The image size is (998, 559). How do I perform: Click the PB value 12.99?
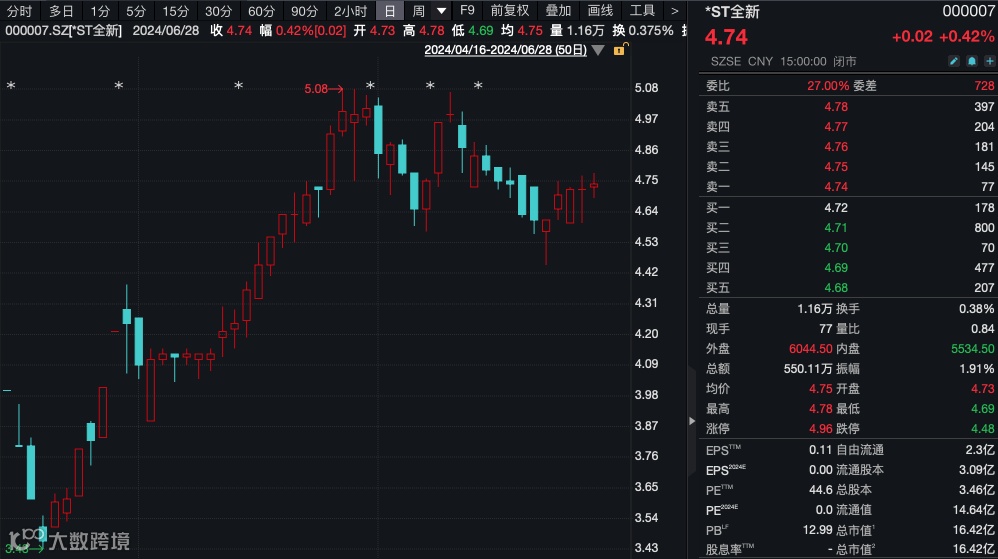pos(817,530)
